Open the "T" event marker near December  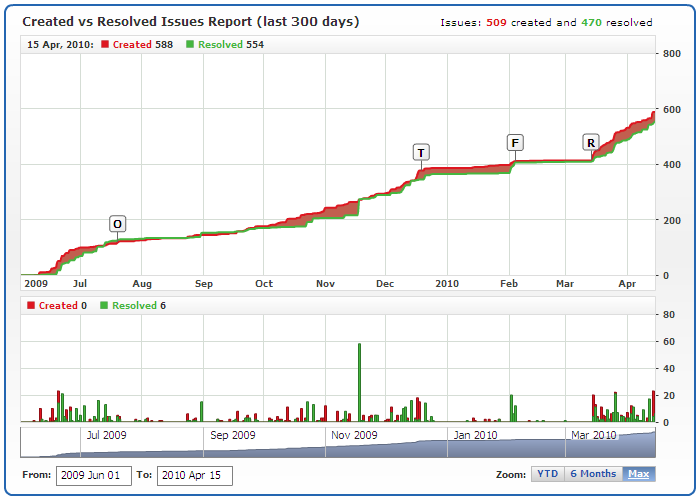point(421,152)
